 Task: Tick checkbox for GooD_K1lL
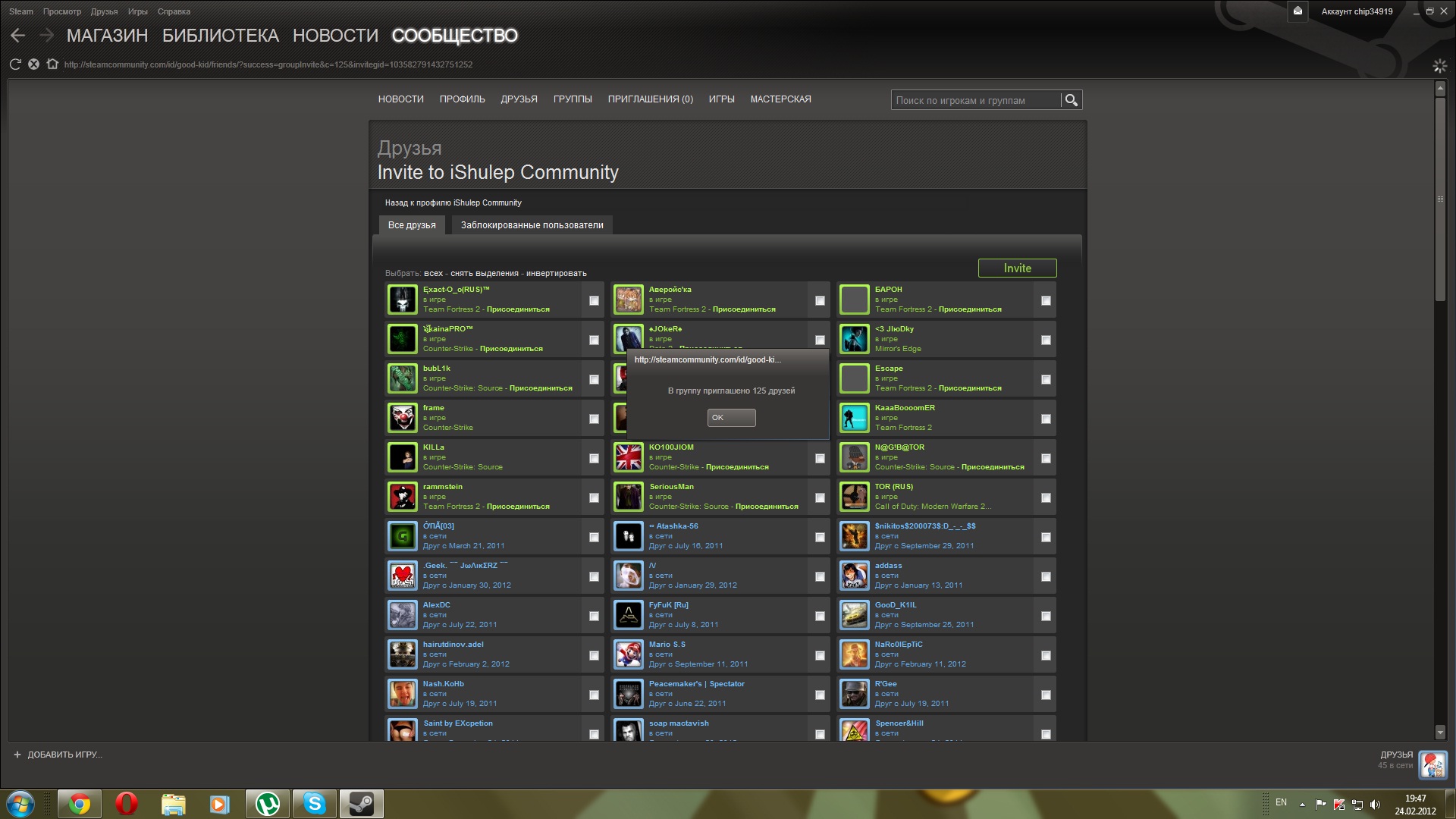pyautogui.click(x=1046, y=617)
